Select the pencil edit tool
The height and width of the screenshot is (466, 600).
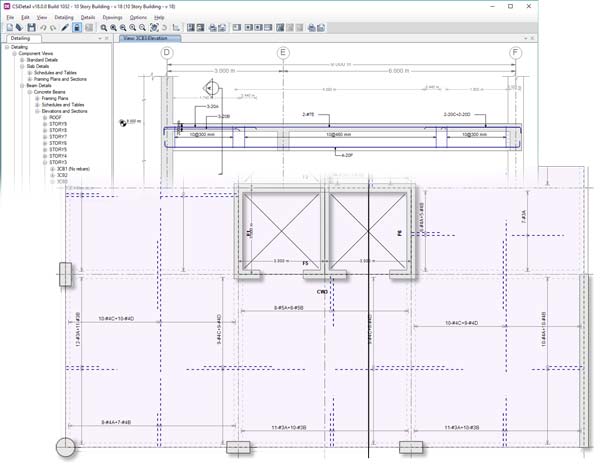tap(65, 28)
